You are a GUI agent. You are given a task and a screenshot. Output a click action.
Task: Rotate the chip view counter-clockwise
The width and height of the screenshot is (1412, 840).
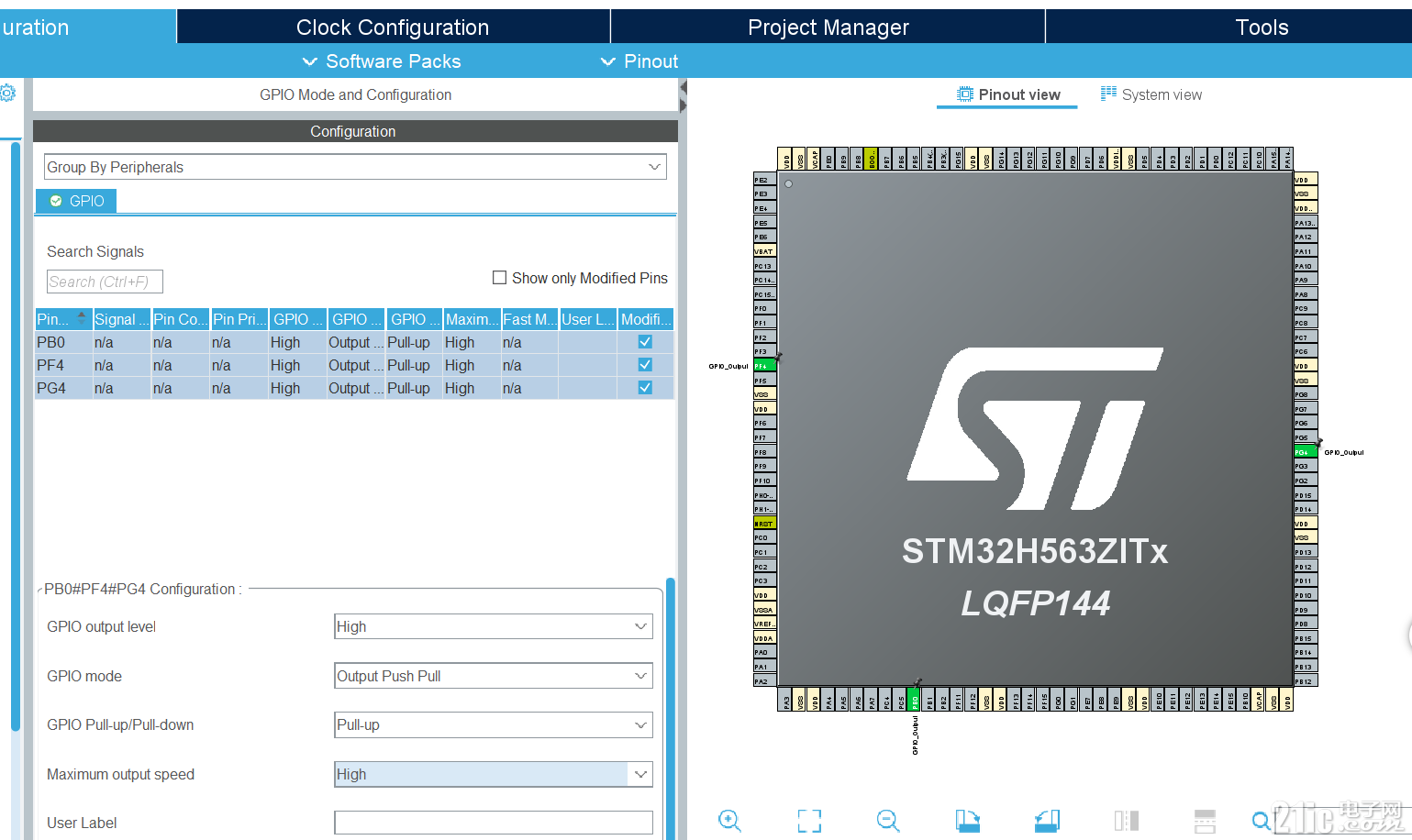pos(1047,821)
